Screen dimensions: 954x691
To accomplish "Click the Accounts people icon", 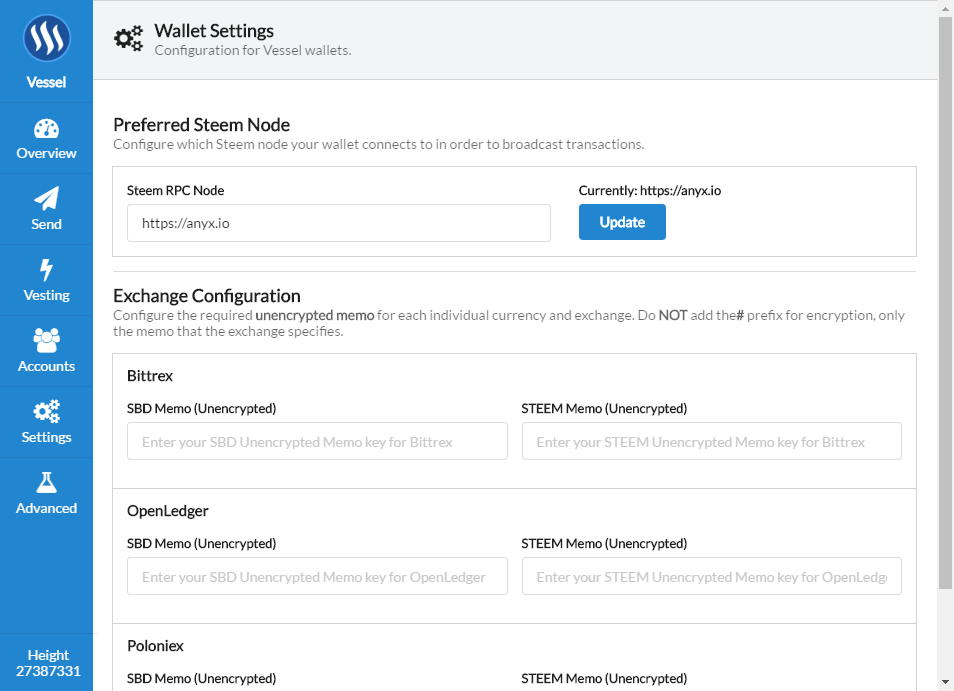I will pyautogui.click(x=46, y=340).
